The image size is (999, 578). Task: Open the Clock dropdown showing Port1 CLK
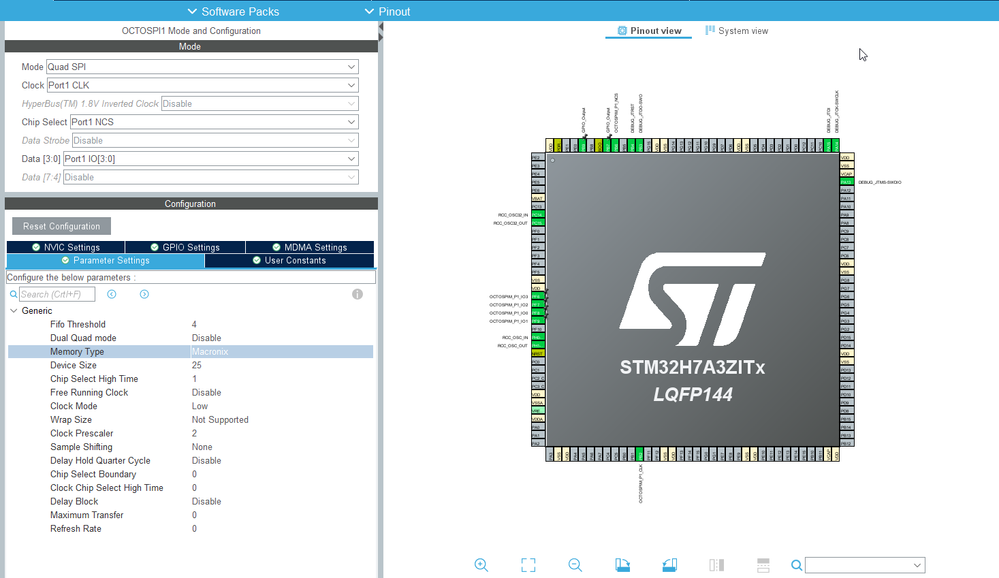(x=203, y=85)
